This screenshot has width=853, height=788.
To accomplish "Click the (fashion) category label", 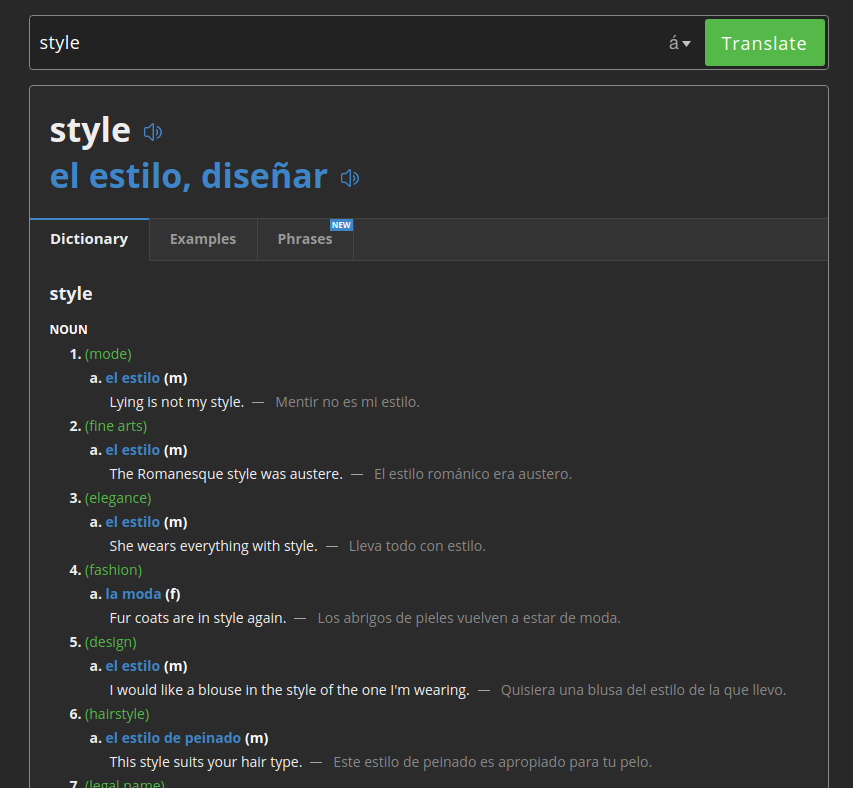I will 113,569.
